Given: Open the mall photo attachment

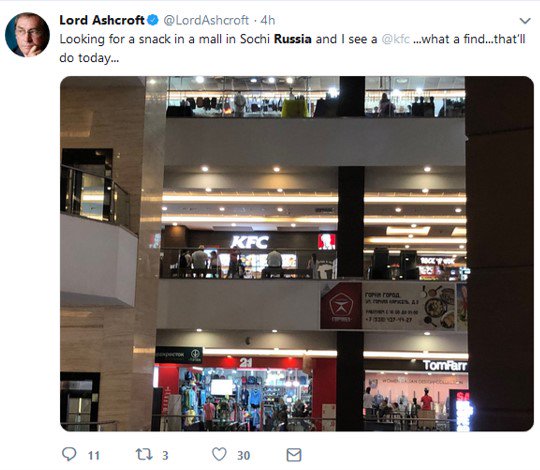Looking at the screenshot, I should tap(297, 254).
